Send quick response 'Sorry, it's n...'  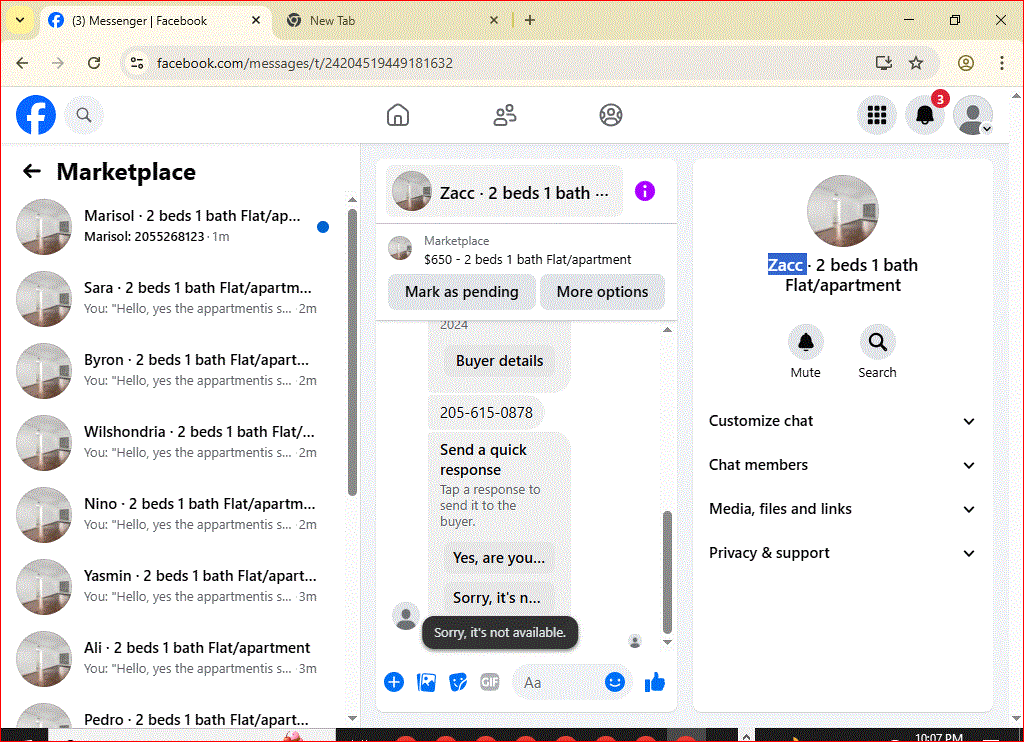click(x=499, y=598)
